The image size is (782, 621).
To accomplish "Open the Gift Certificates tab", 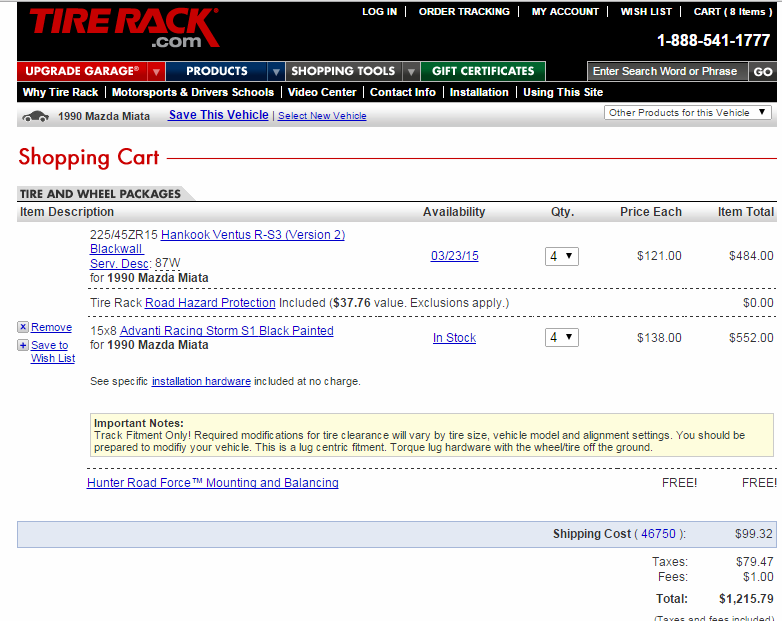I will 483,71.
